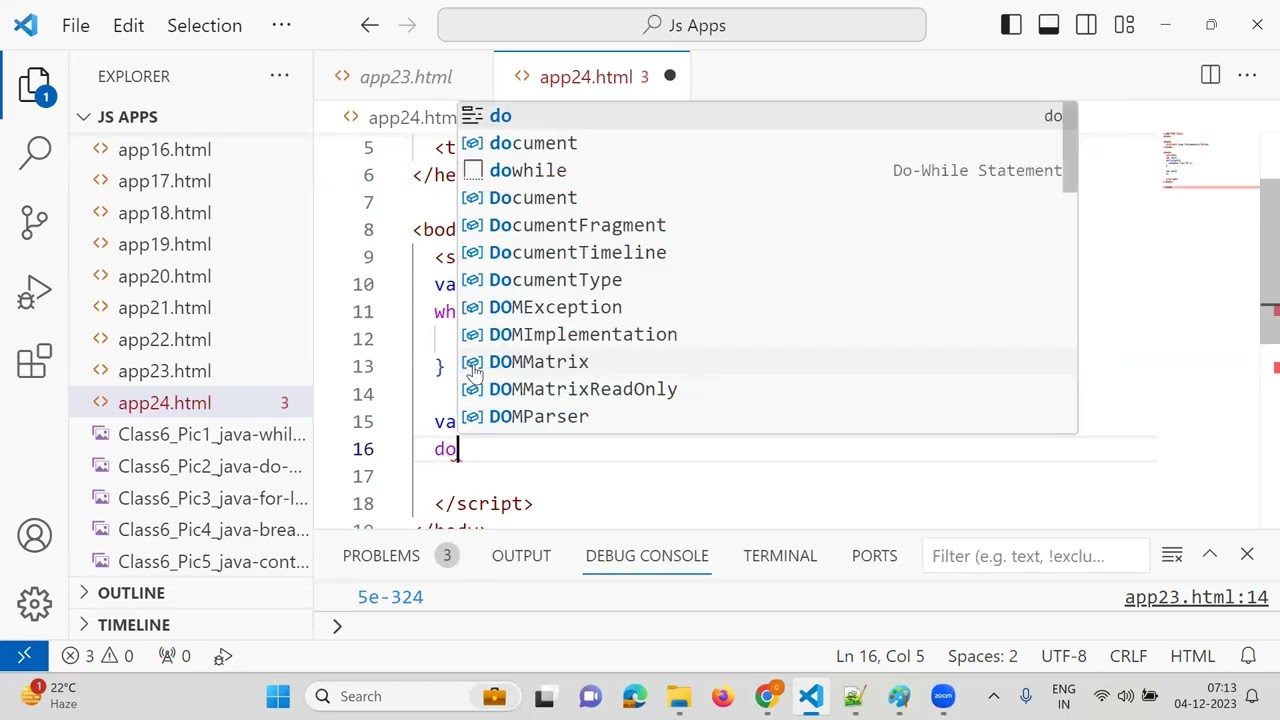Click Ln 16, Col 5 cursor position

tap(880, 656)
